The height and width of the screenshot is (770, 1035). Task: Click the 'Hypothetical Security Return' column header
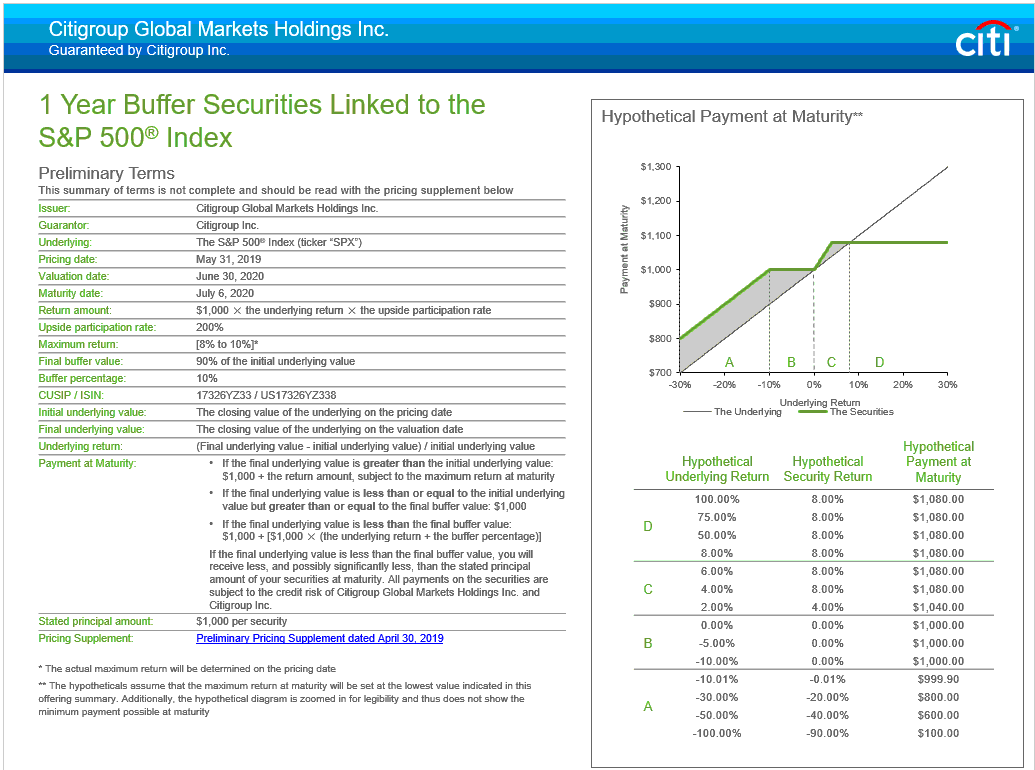[x=827, y=469]
